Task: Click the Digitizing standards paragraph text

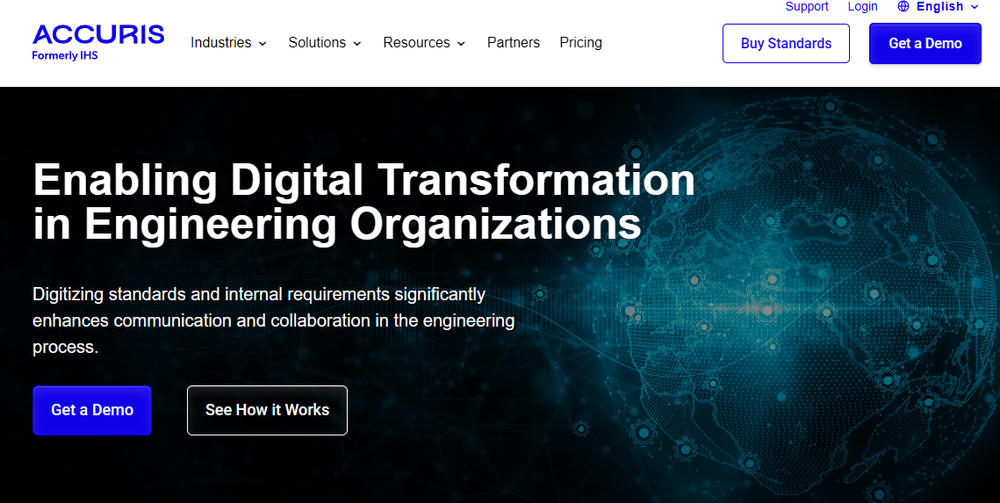Action: pos(274,321)
